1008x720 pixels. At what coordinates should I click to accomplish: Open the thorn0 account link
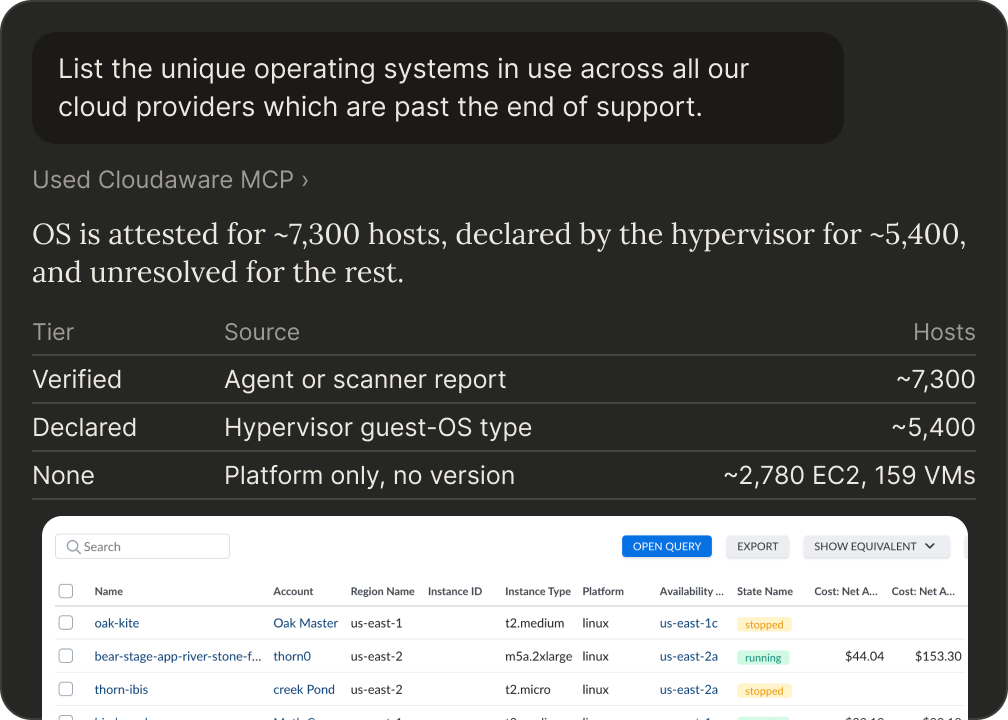pos(292,656)
